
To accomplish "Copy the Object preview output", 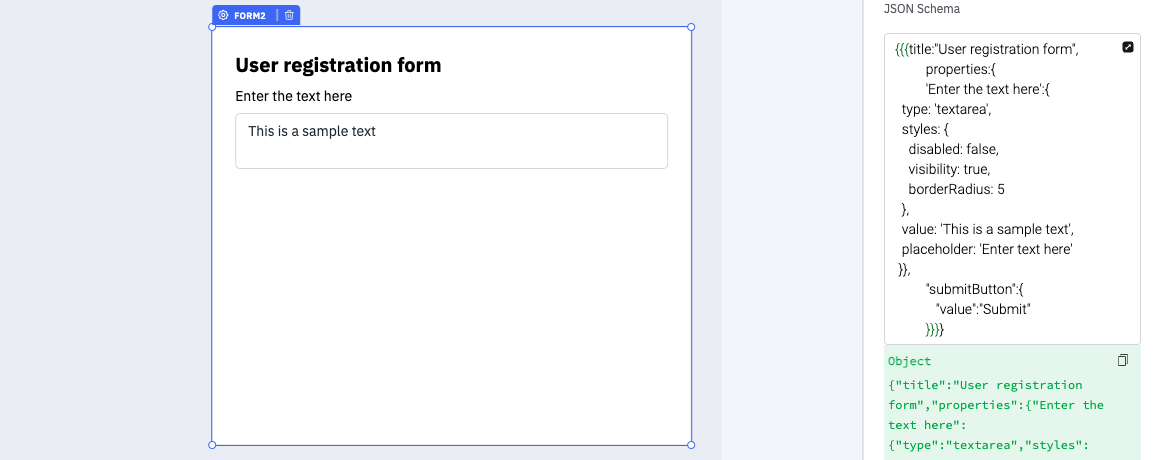I will (1122, 360).
